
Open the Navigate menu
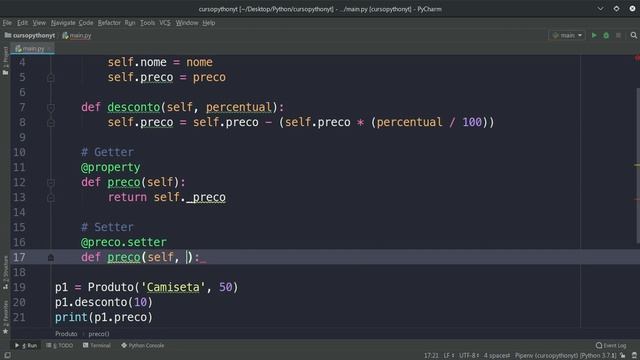click(63, 23)
